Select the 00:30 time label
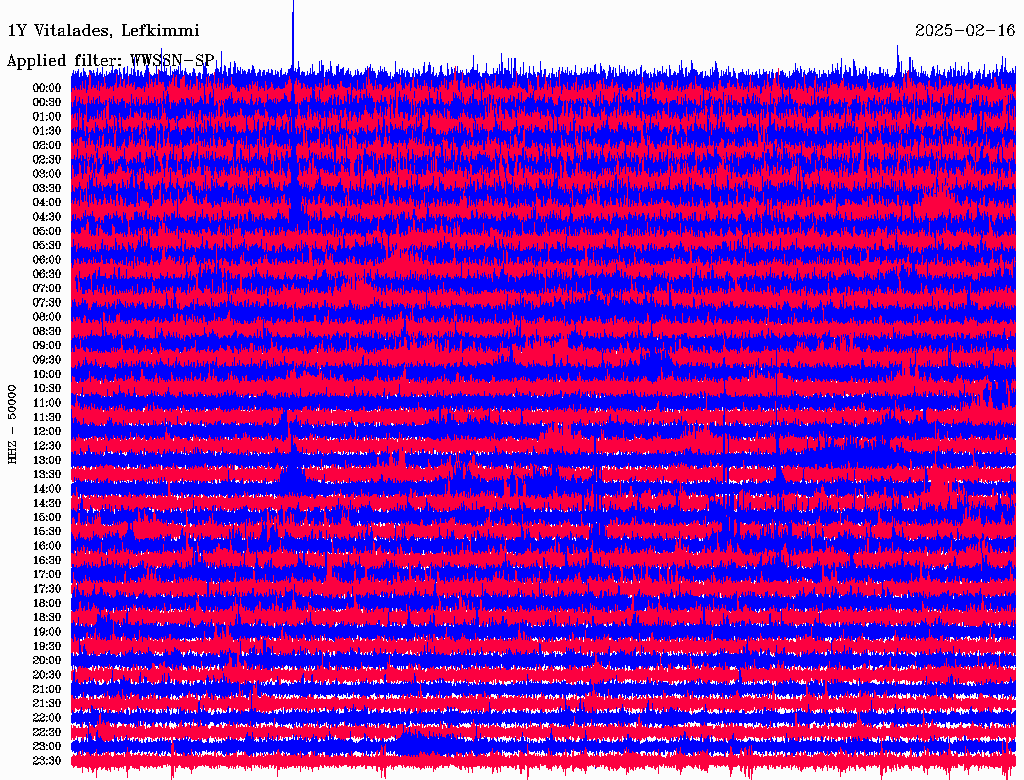Viewport: 1024px width, 780px height. (x=47, y=102)
